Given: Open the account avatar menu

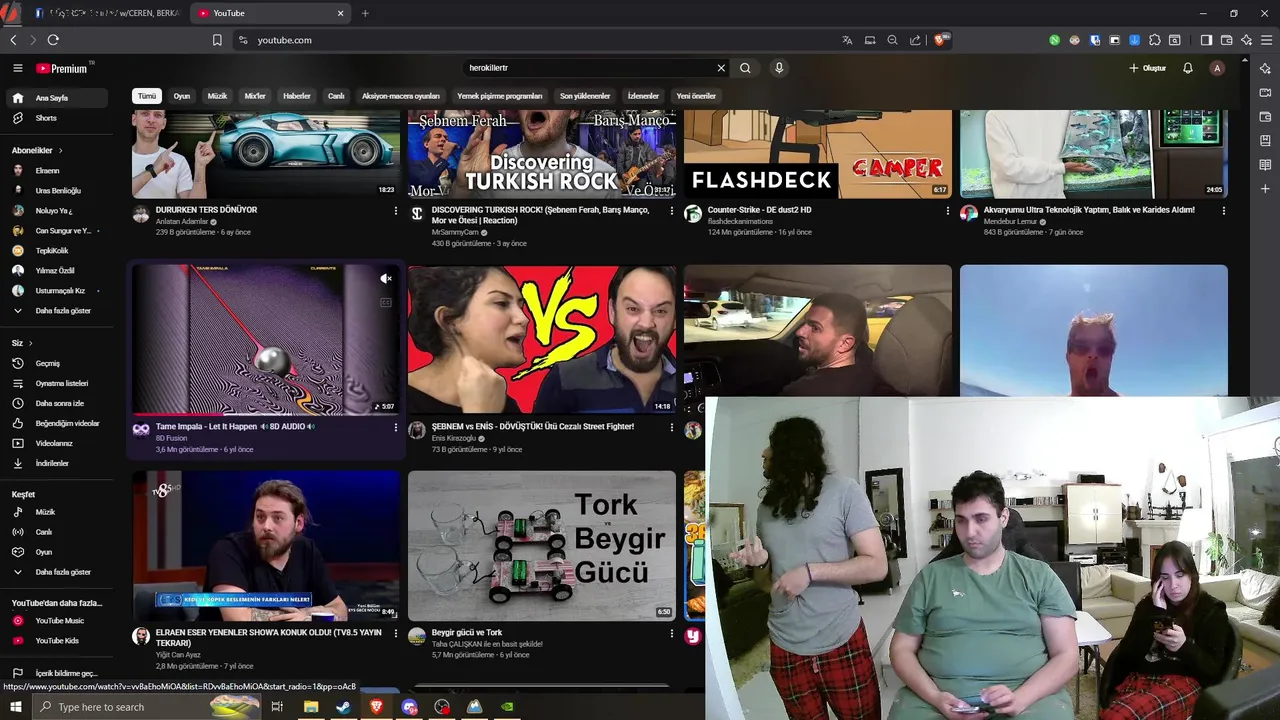Looking at the screenshot, I should click(1217, 68).
